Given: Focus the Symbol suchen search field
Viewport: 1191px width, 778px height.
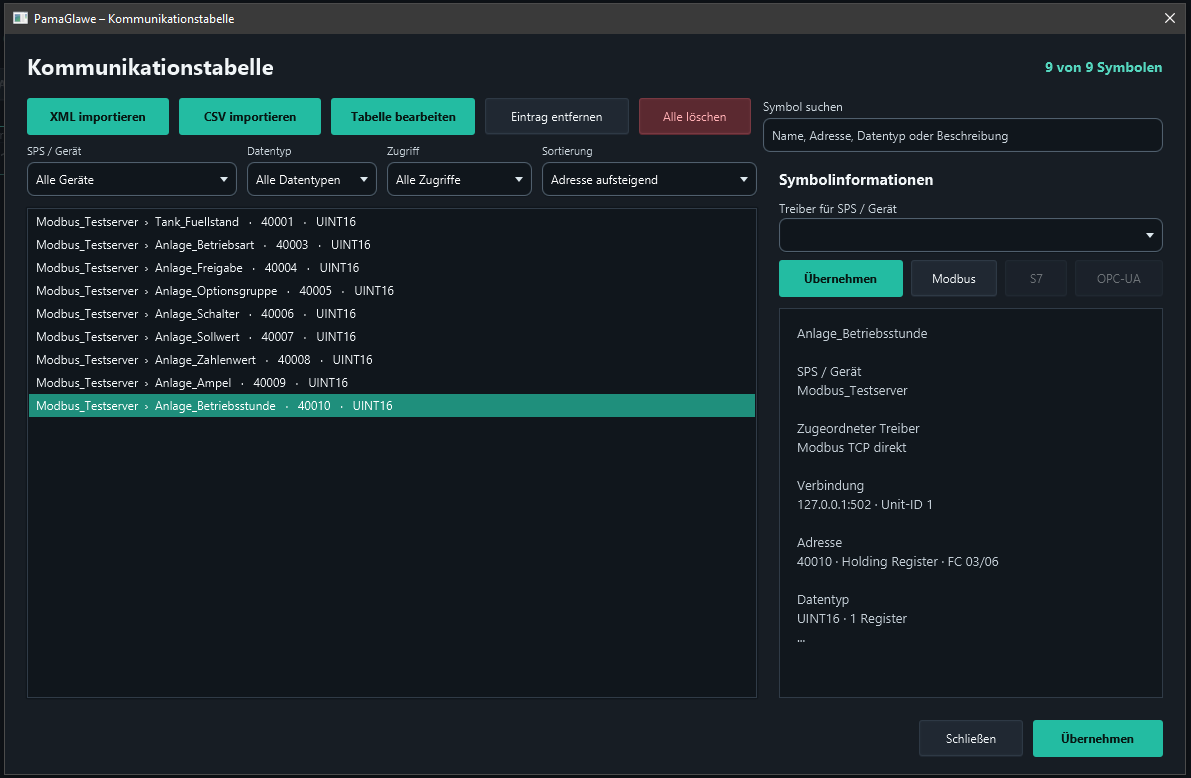Looking at the screenshot, I should [962, 135].
